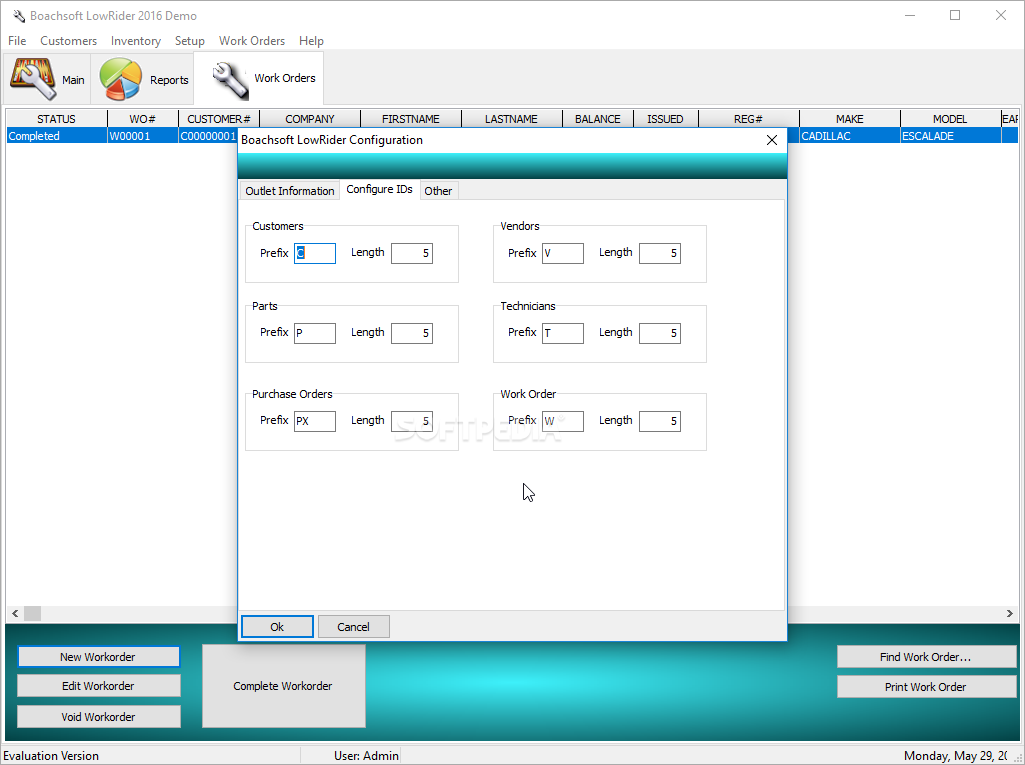Viewport: 1025px width, 765px height.
Task: Click the FIRSTNAME column header
Action: [411, 118]
